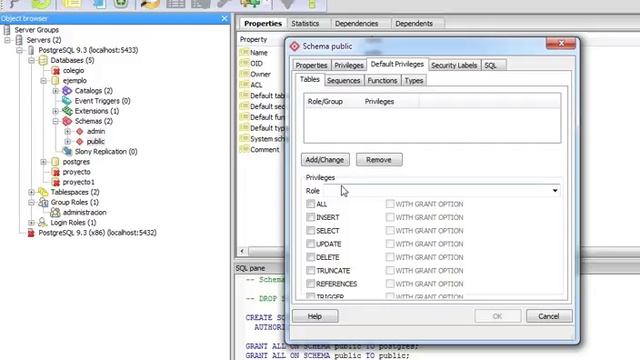
Task: Click the PostgreSQL 9.3 localhost:5433 server icon
Action: [x=31, y=50]
